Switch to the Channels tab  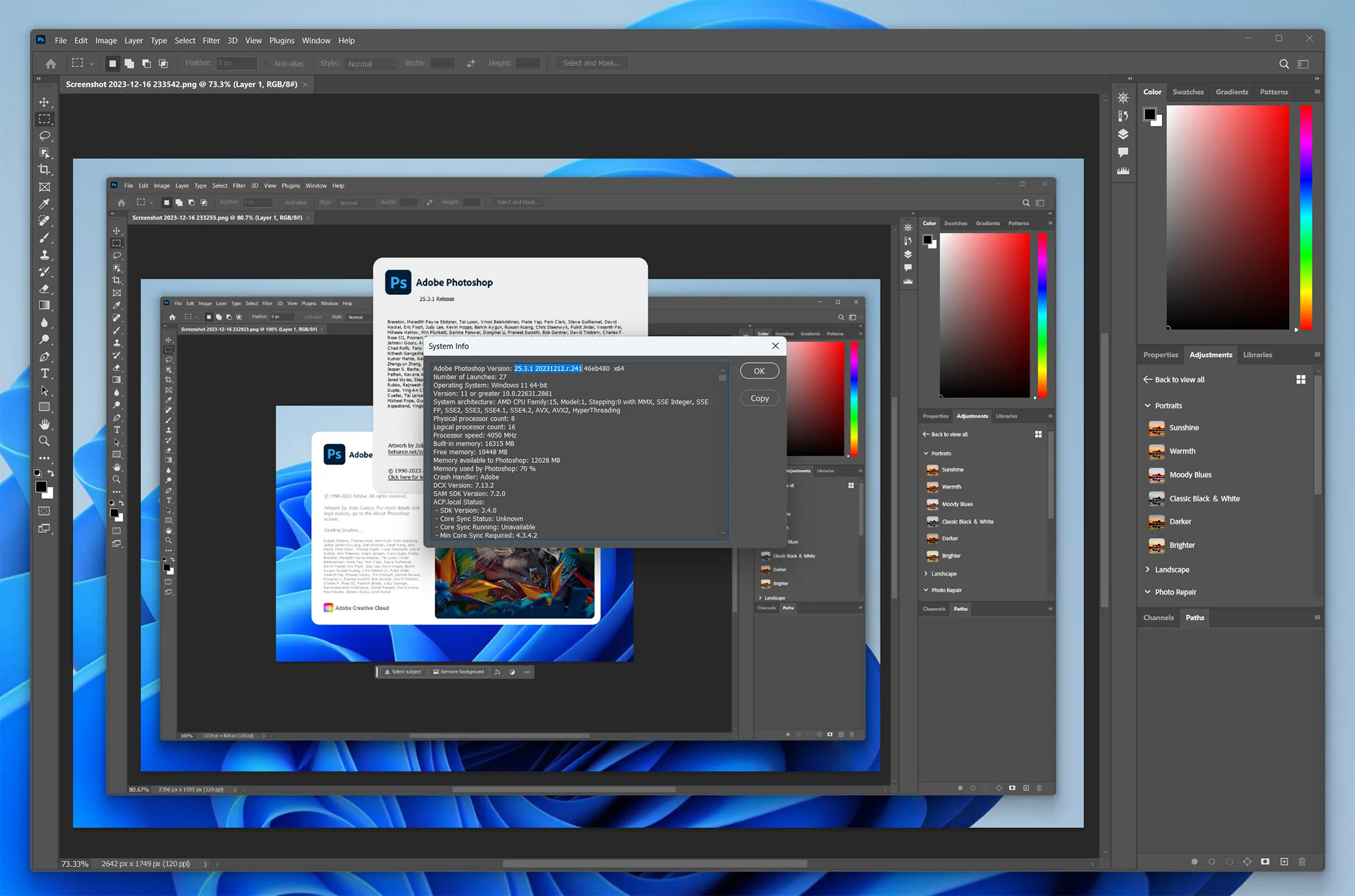tap(1158, 618)
